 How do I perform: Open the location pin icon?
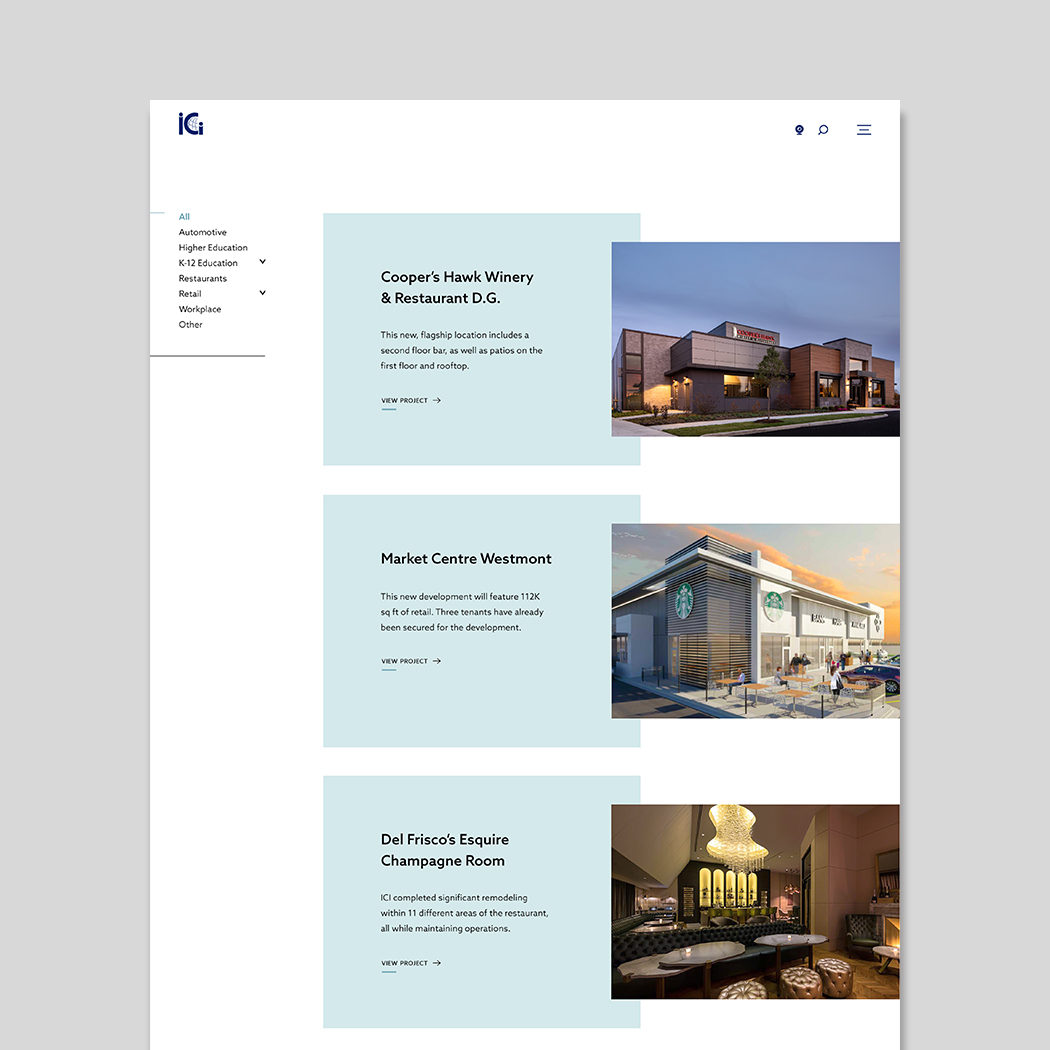click(799, 130)
